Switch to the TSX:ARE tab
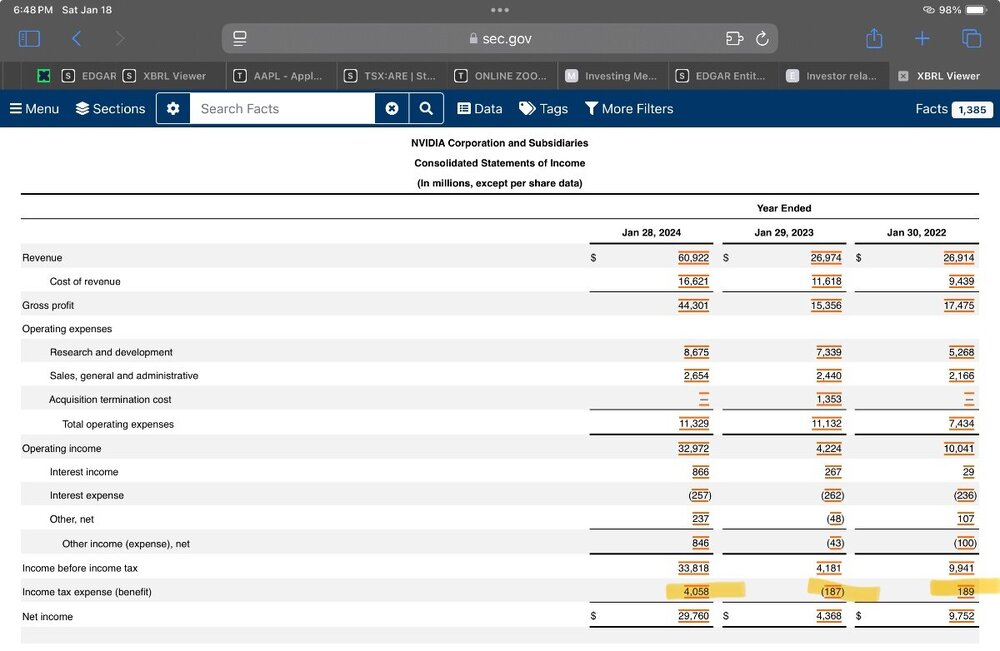 390,76
